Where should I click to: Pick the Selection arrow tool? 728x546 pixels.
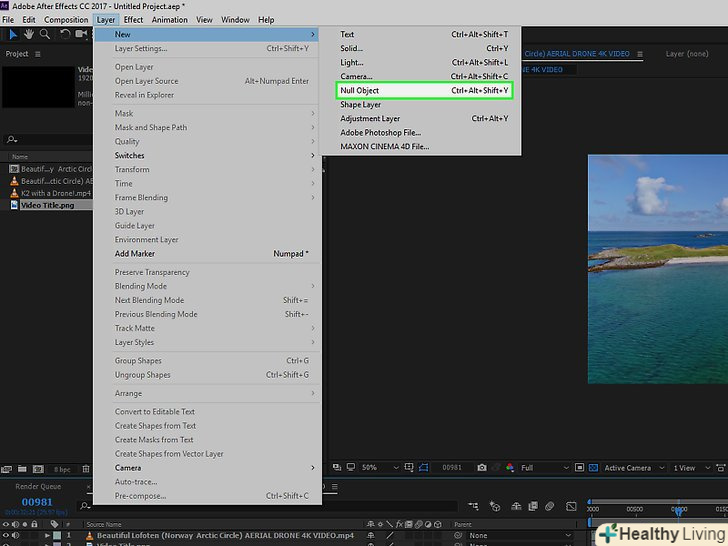11,35
